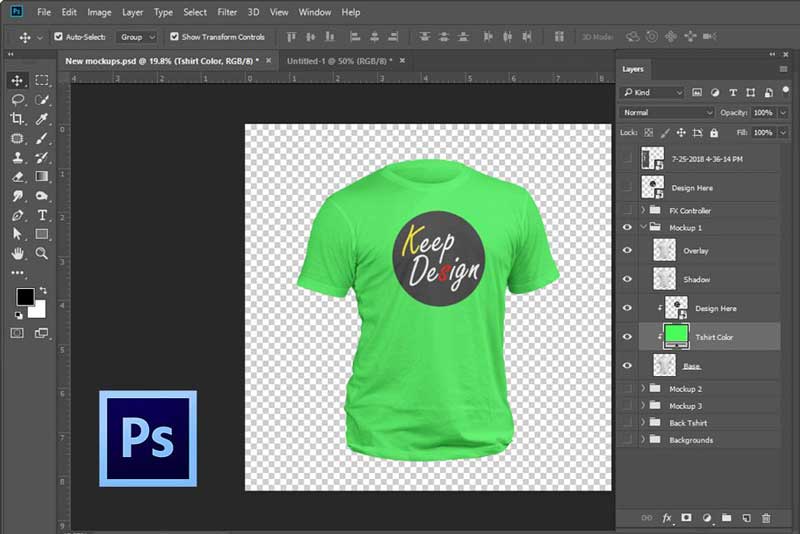
Task: Click the delete layer trash icon
Action: 766,517
